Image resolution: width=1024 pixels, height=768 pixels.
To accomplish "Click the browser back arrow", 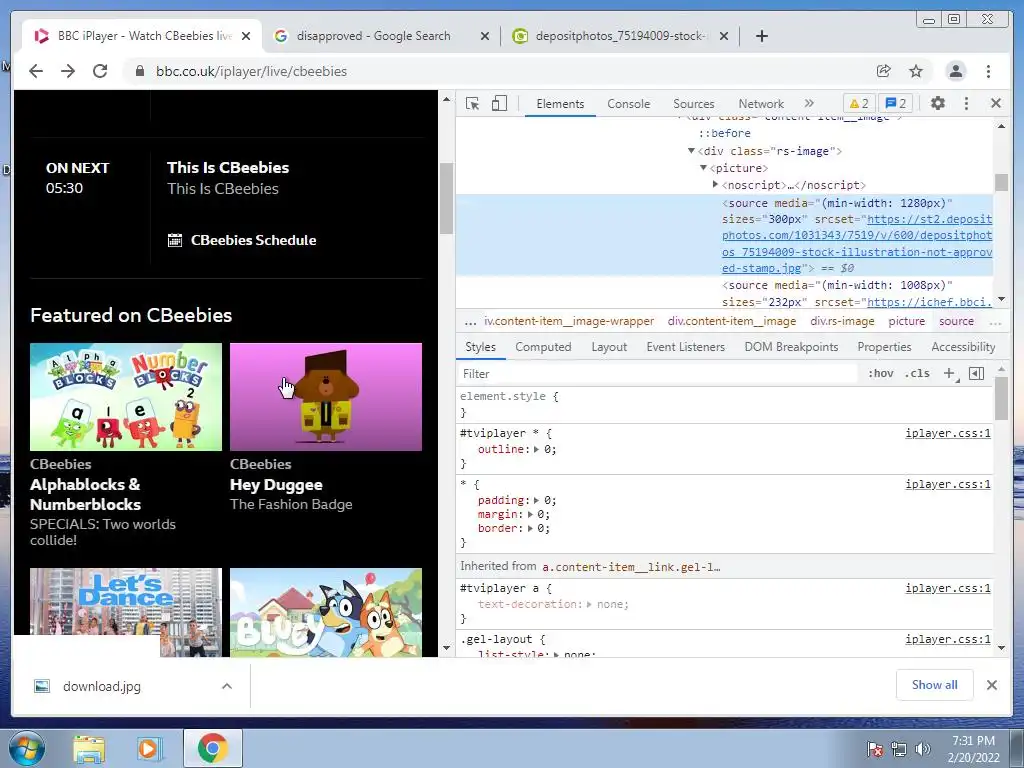I will (36, 71).
